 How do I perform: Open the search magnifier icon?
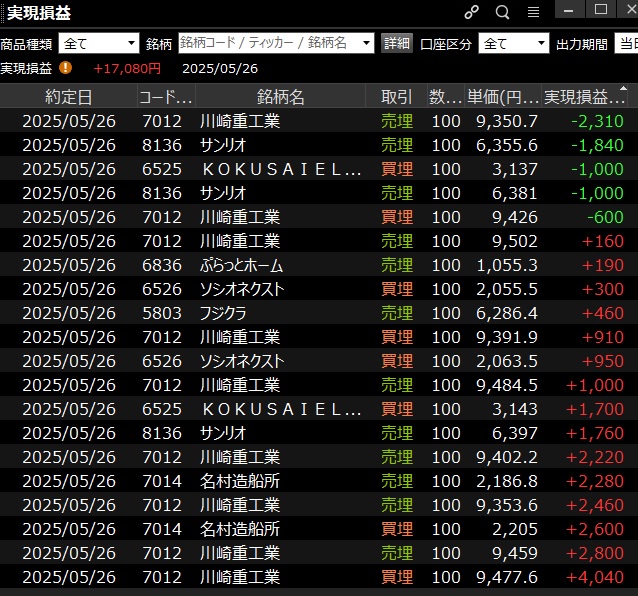tap(503, 12)
